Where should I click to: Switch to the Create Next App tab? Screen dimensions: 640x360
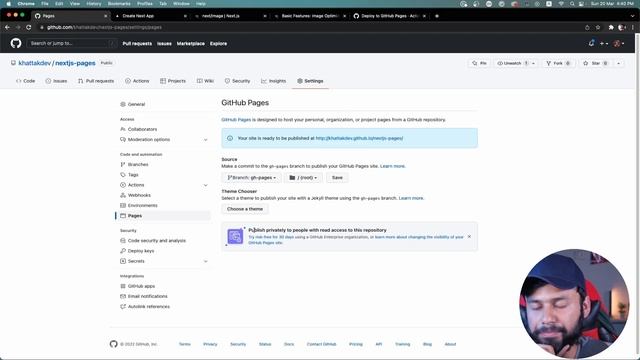149,16
